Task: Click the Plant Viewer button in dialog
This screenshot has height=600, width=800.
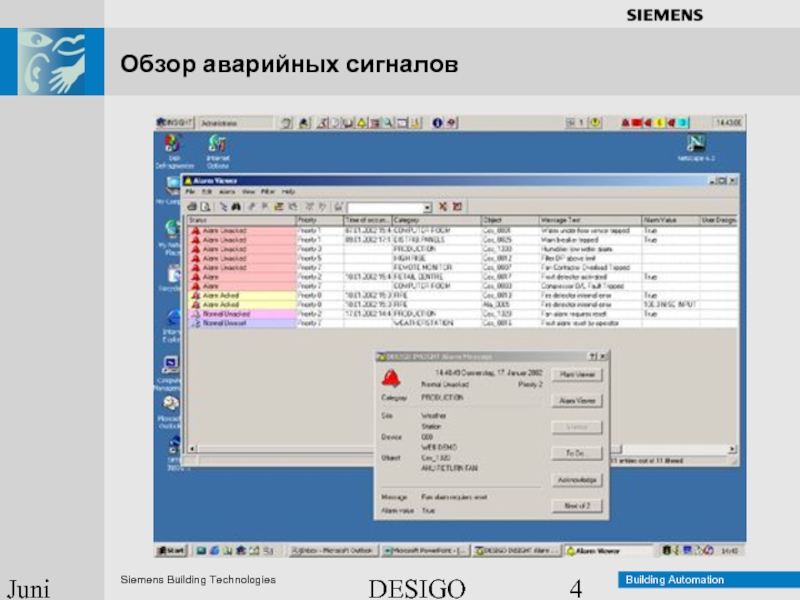Action: (x=577, y=374)
